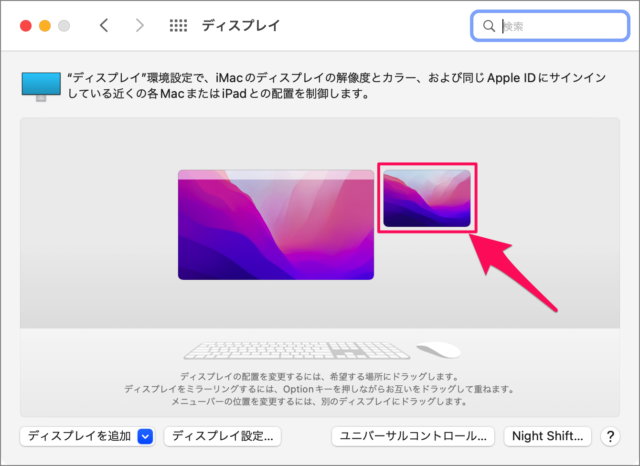Open ユニバーサルコントロール... settings
The image size is (640, 466).
point(413,436)
